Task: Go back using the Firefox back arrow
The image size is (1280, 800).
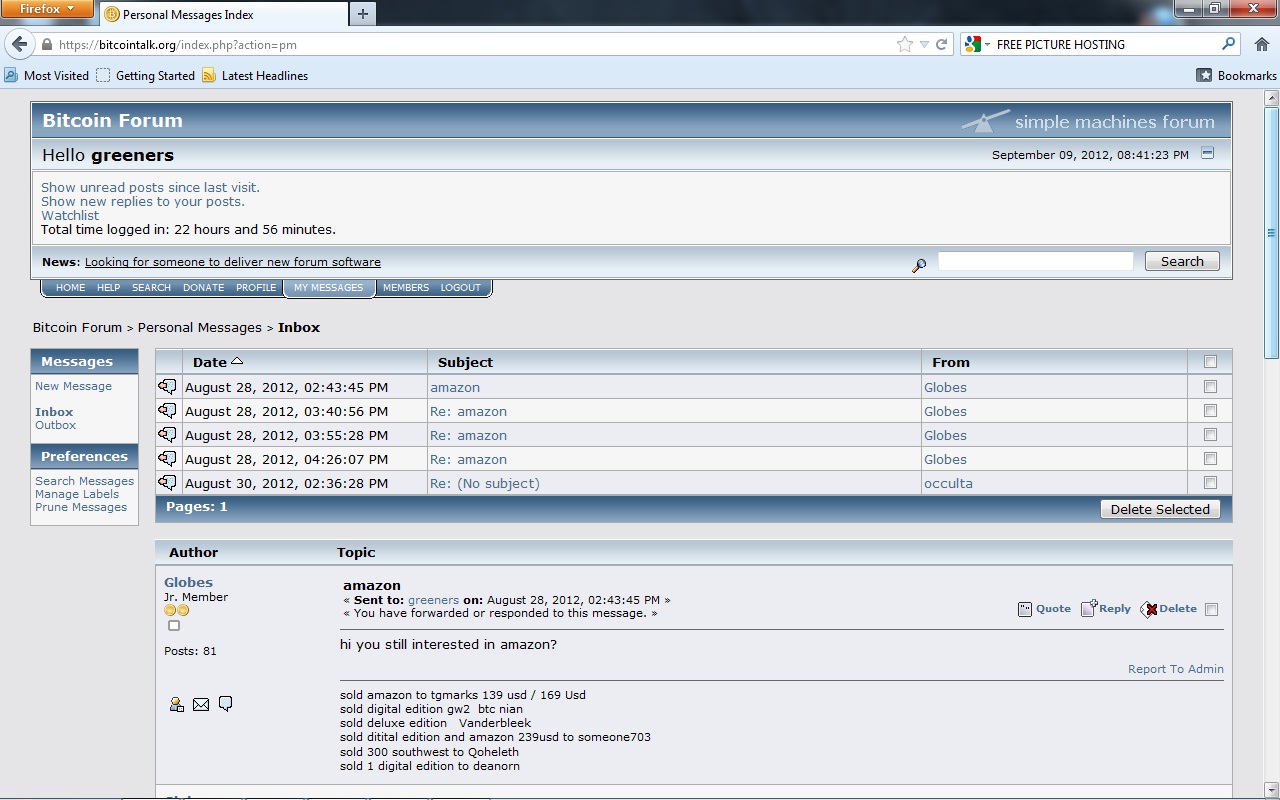Action: tap(19, 45)
